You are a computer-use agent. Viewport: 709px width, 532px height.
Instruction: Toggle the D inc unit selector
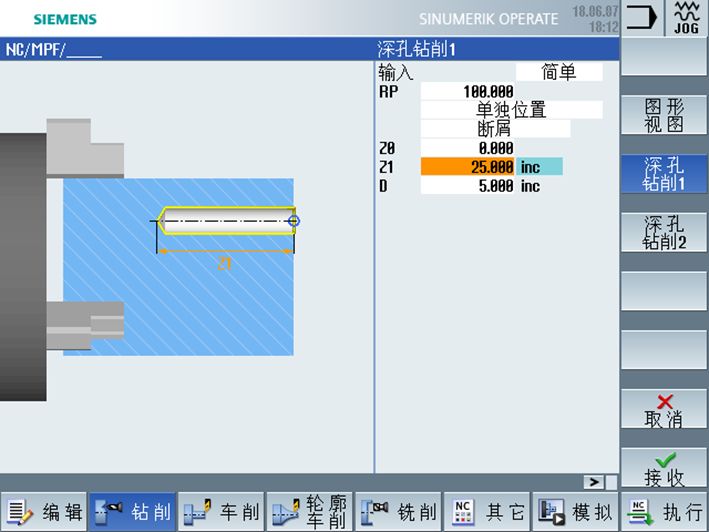coord(530,186)
